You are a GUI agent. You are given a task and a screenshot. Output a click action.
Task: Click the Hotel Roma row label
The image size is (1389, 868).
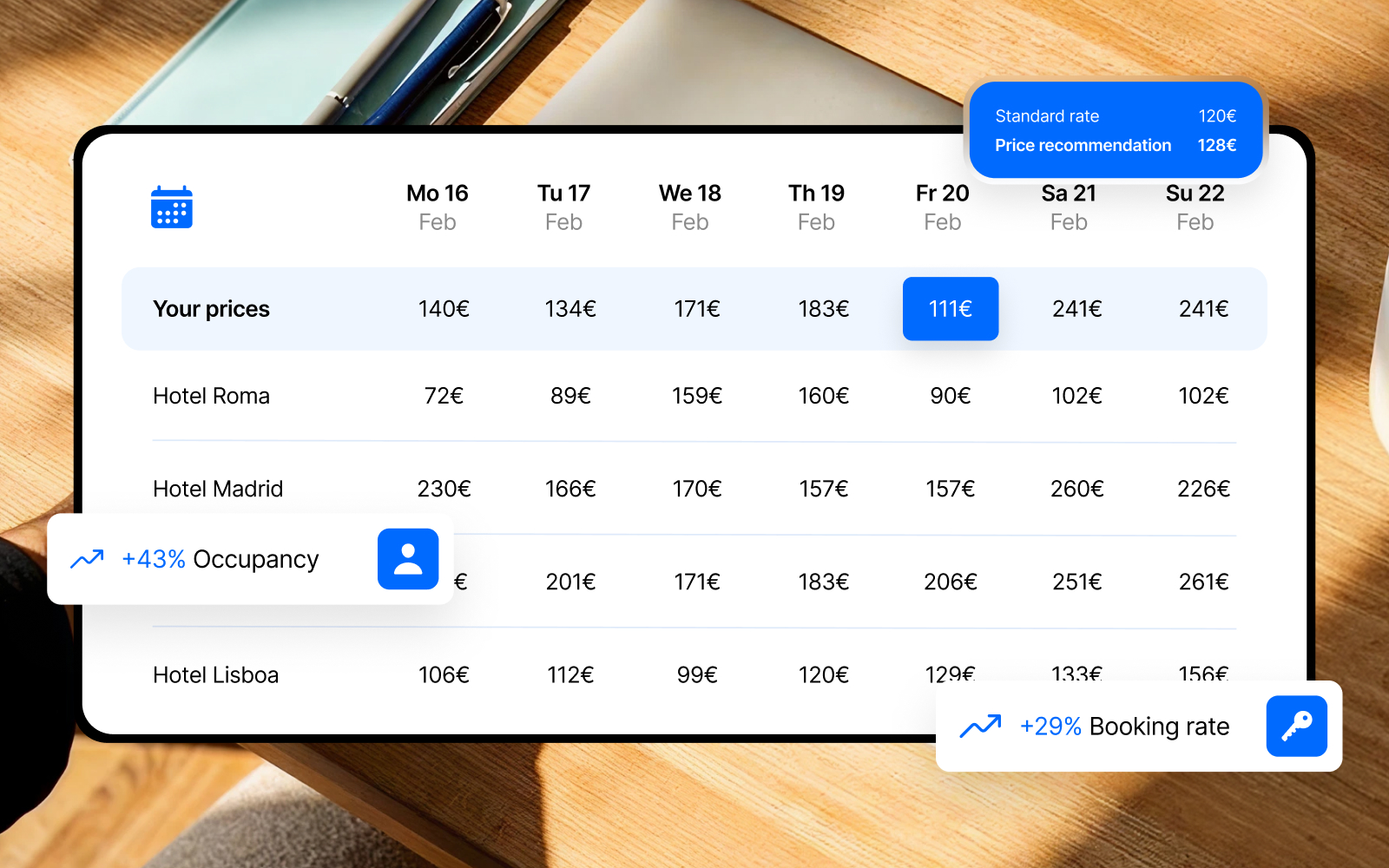pos(211,396)
